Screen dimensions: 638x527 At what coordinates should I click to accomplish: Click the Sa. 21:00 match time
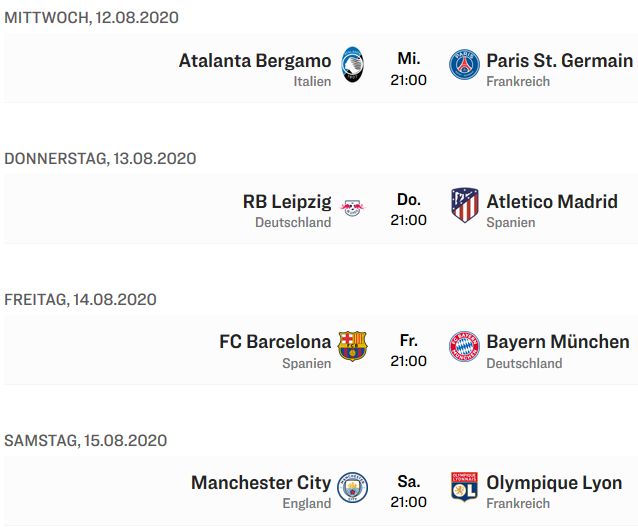(409, 492)
